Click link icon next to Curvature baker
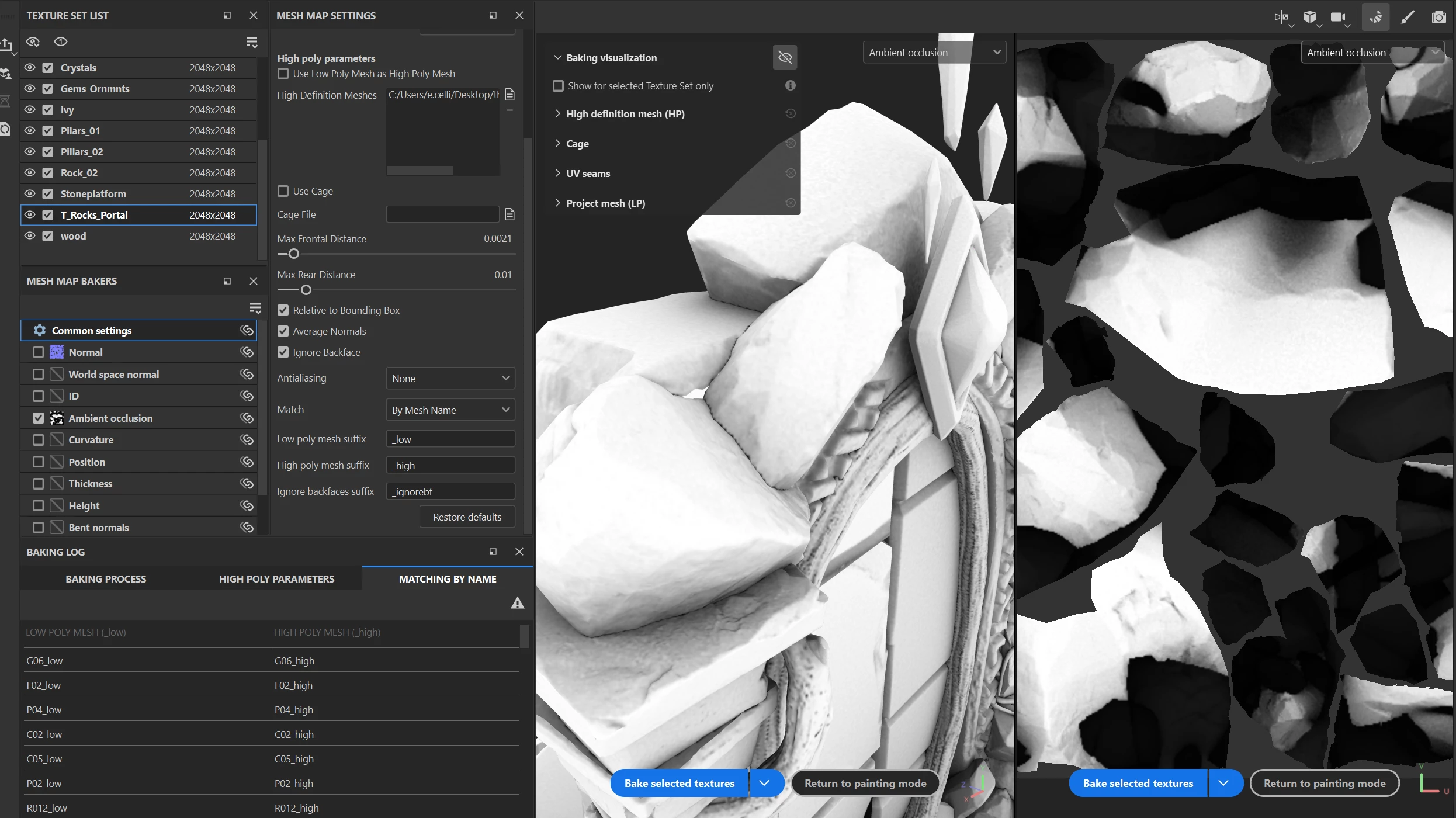1456x818 pixels. point(247,440)
